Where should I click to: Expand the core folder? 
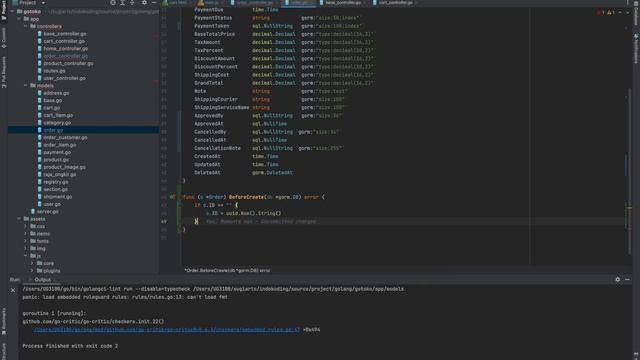pyautogui.click(x=32, y=263)
